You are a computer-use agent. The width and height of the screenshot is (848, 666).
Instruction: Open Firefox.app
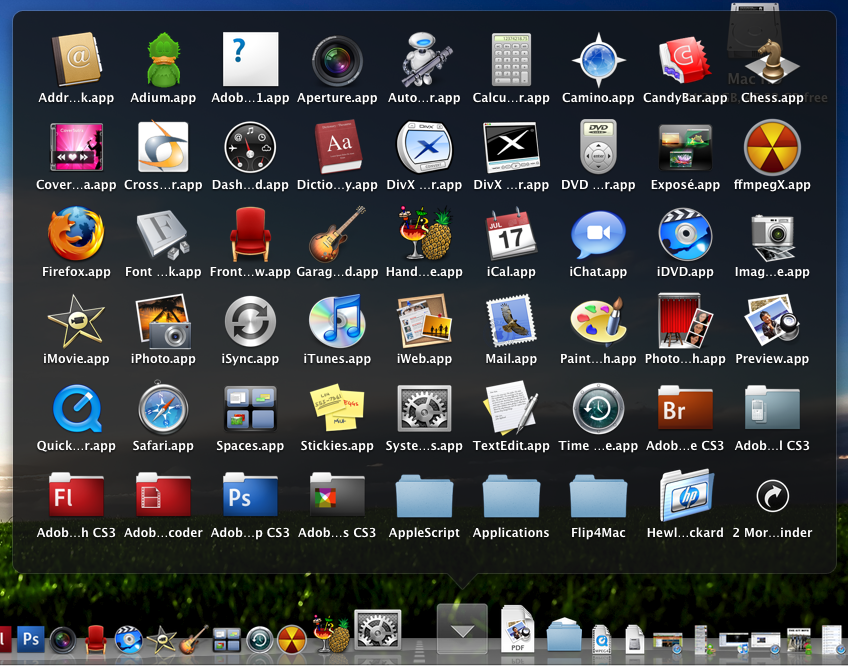click(x=76, y=234)
